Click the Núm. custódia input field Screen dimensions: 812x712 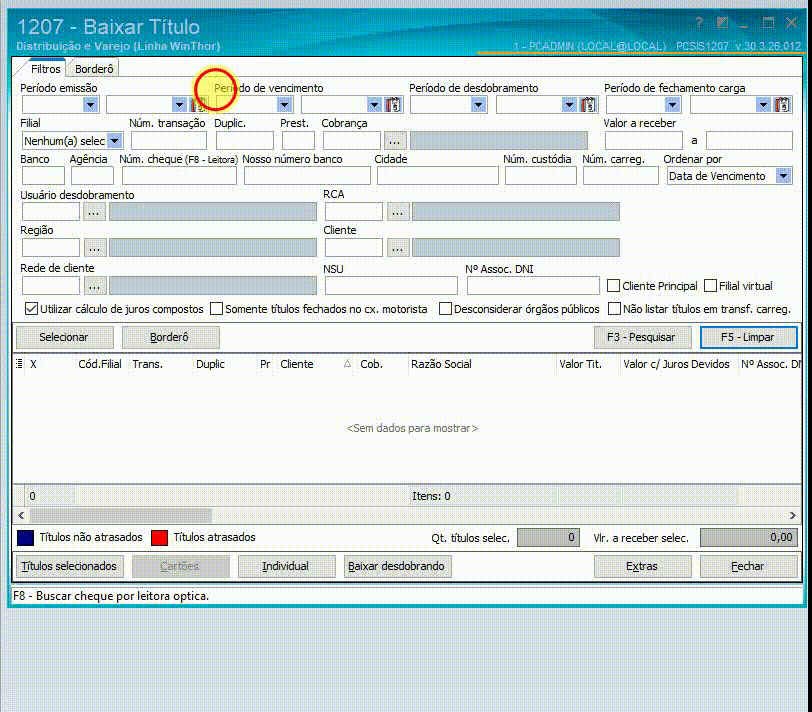541,176
